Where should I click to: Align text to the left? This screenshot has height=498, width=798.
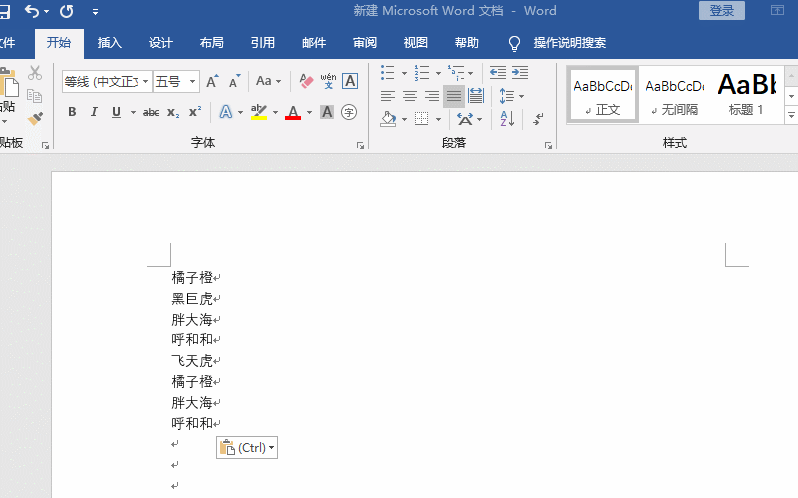[388, 96]
